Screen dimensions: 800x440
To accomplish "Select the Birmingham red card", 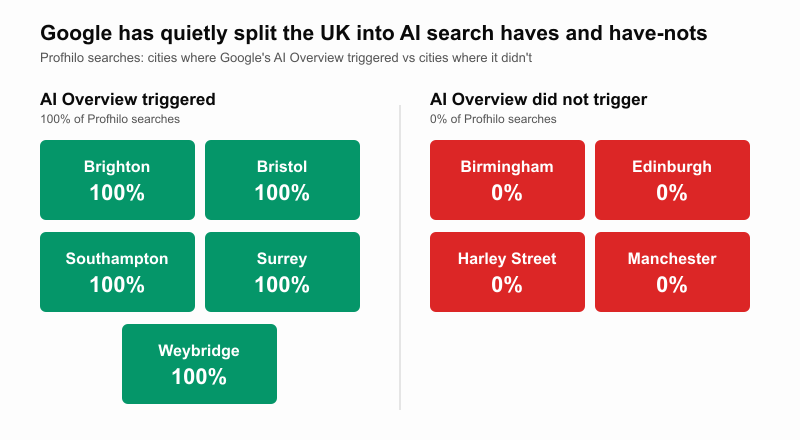I will pos(507,180).
